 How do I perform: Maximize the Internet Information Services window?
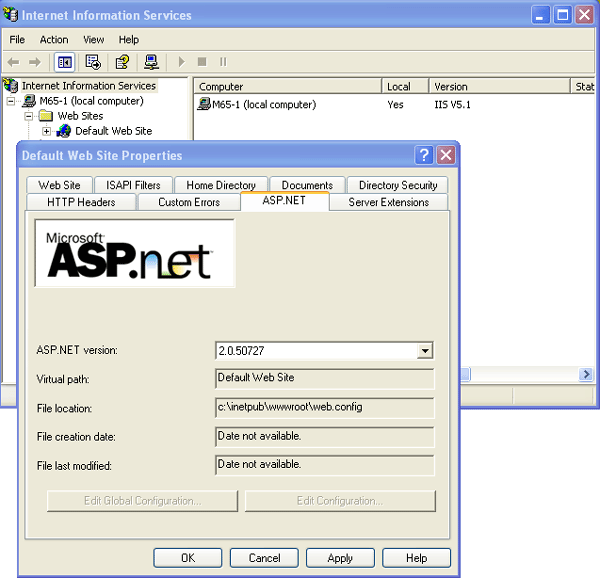562,15
